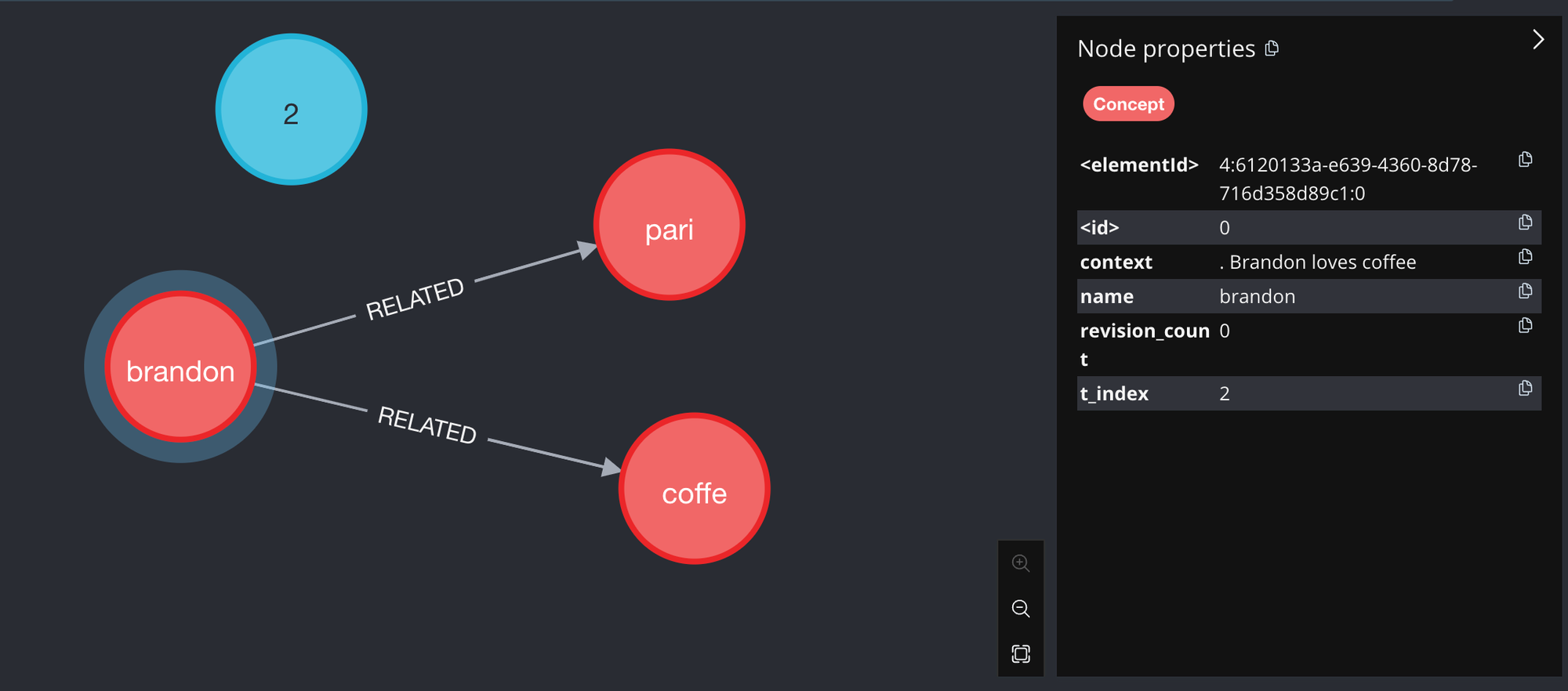
Task: Click the <elementId> property label
Action: [1139, 165]
